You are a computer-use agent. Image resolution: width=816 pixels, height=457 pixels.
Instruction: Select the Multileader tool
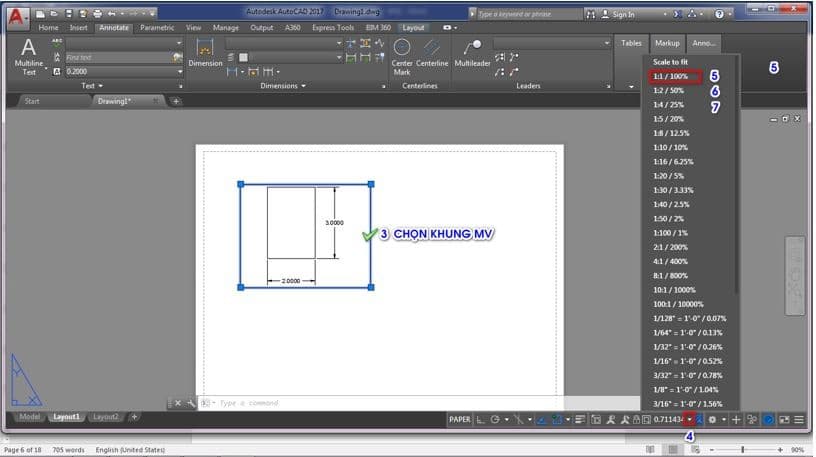tap(473, 53)
